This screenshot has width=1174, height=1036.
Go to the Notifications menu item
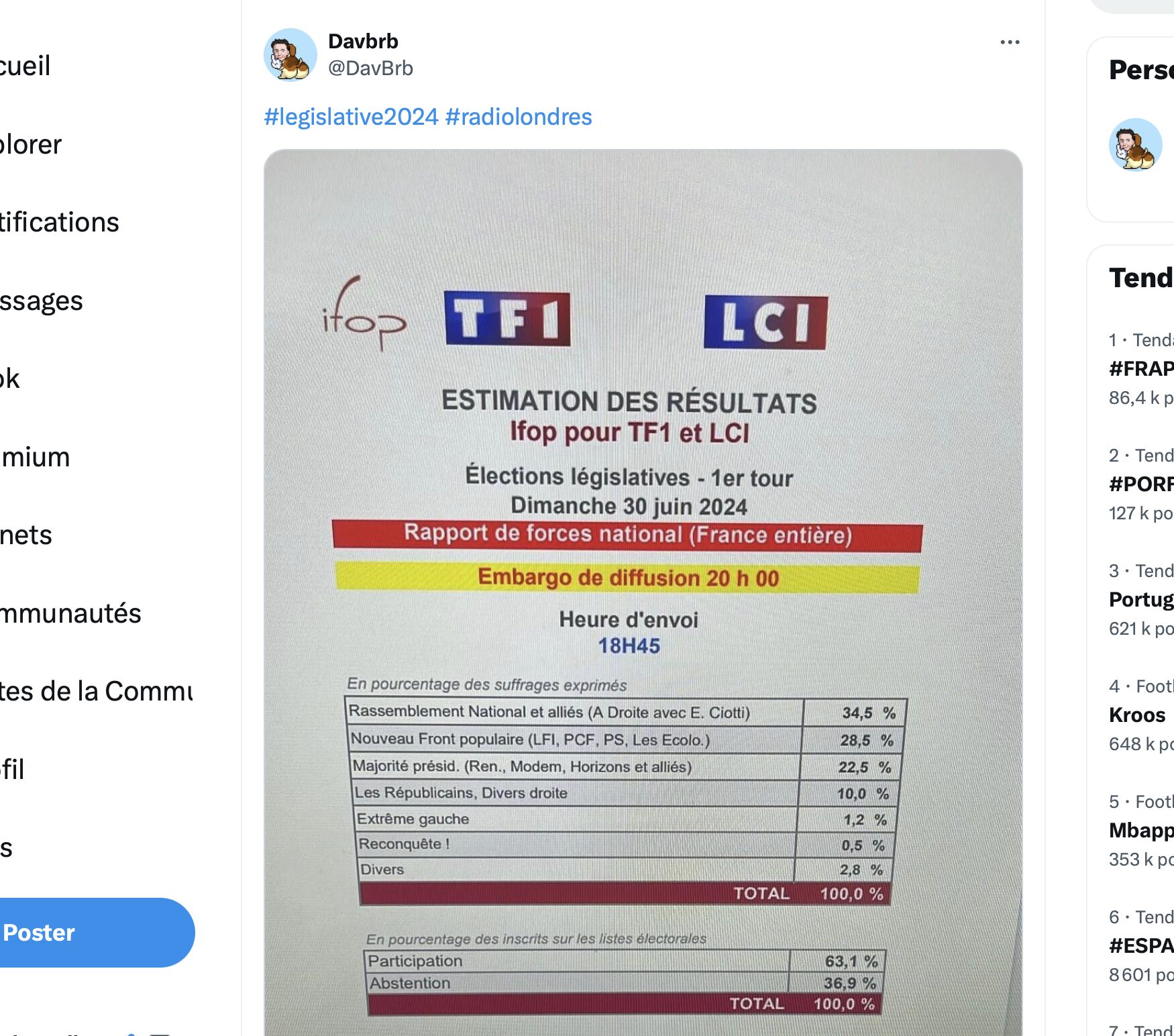[59, 222]
